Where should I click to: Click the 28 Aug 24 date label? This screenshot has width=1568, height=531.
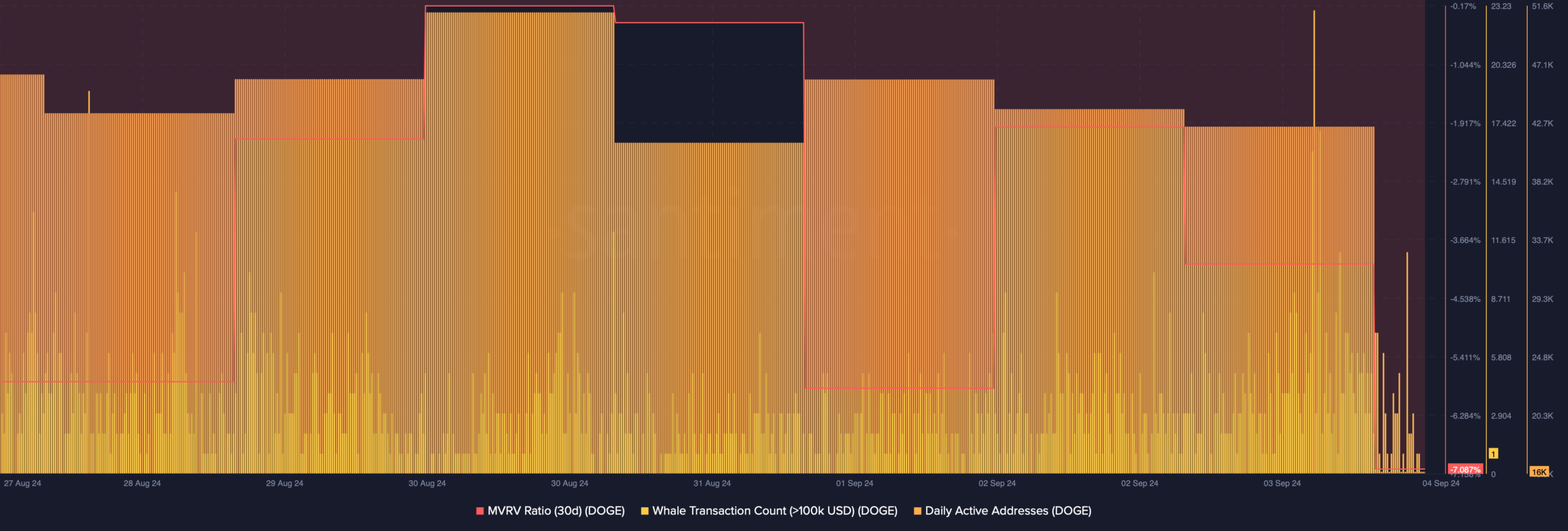click(142, 483)
